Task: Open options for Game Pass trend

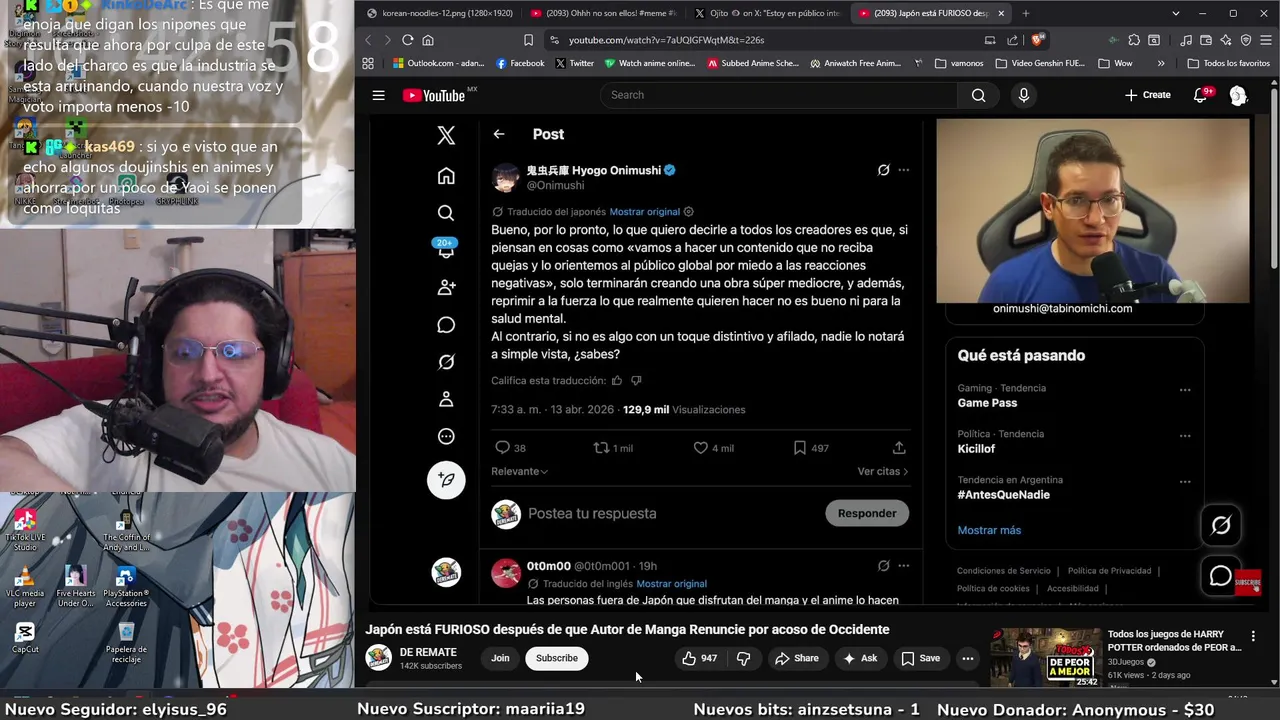Action: [1185, 390]
